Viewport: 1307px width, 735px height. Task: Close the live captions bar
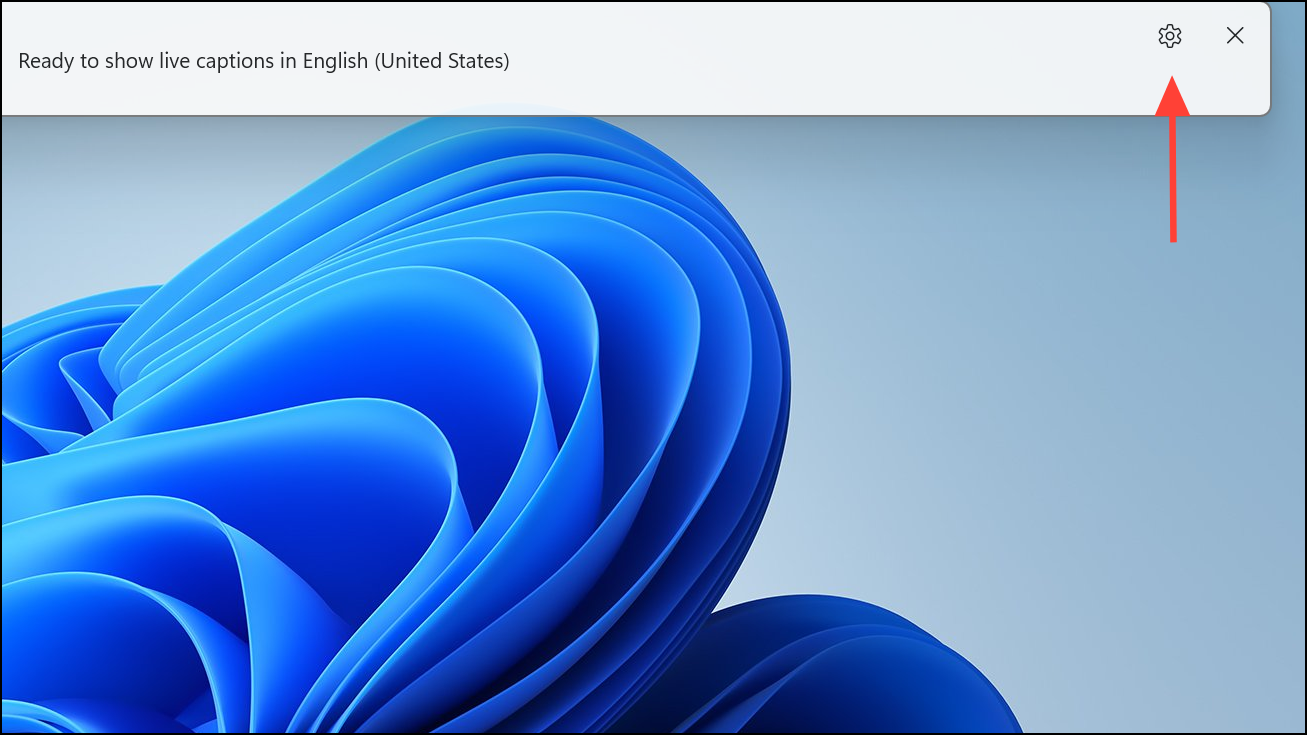point(1235,36)
